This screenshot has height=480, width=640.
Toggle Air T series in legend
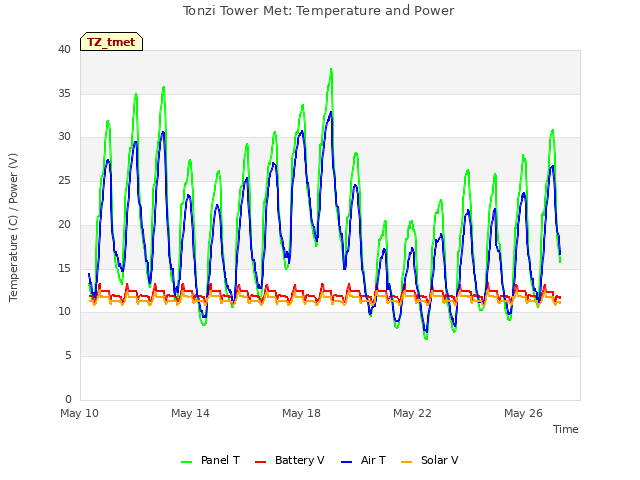(x=363, y=460)
